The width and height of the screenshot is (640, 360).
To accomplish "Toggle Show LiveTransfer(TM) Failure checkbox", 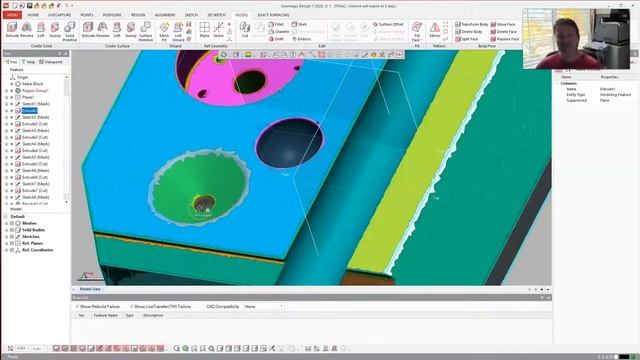I will pos(131,306).
